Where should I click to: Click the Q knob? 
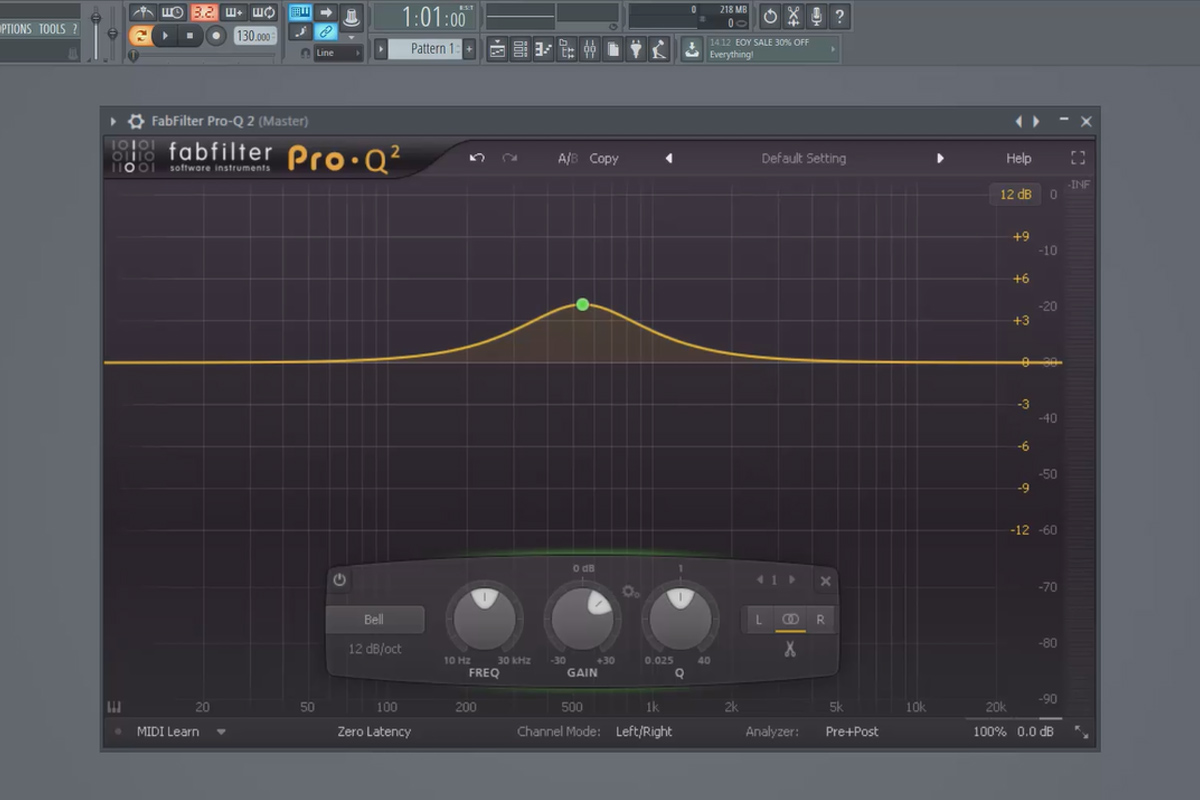point(680,617)
